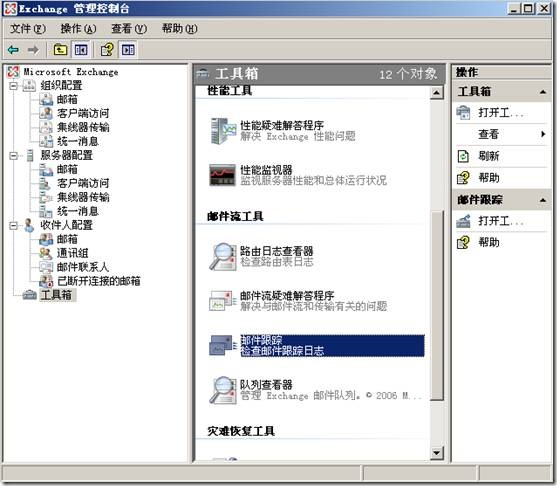
Task: Toggle the show/hide console tree icon
Action: 81,50
